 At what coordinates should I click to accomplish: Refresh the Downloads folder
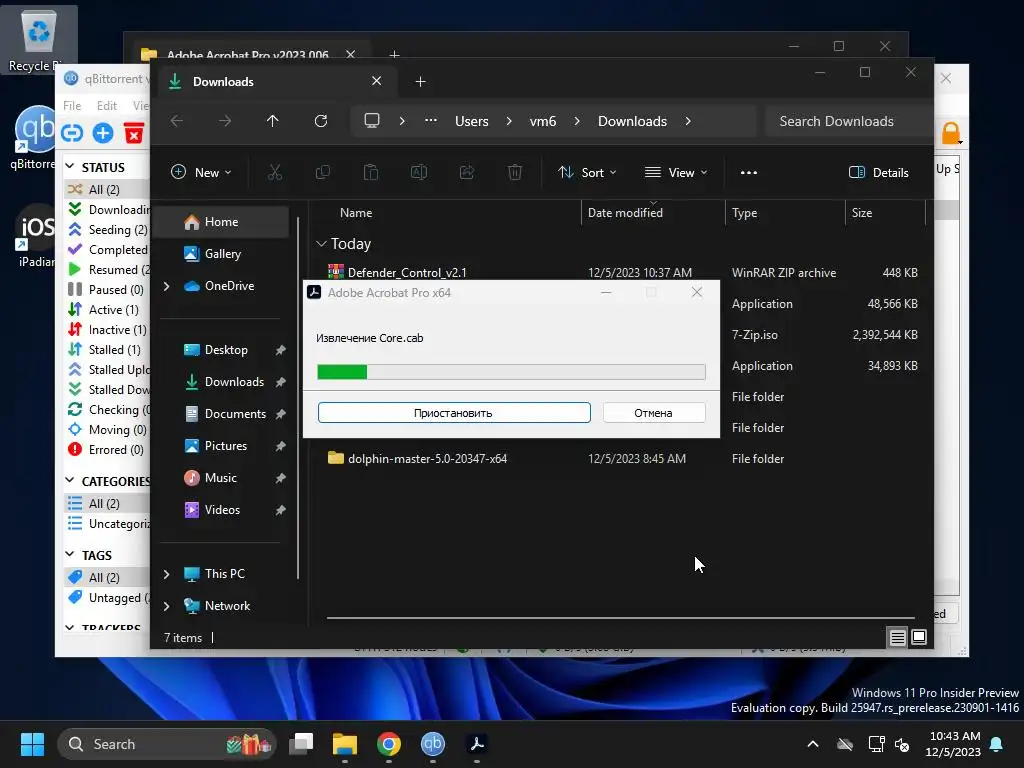321,121
